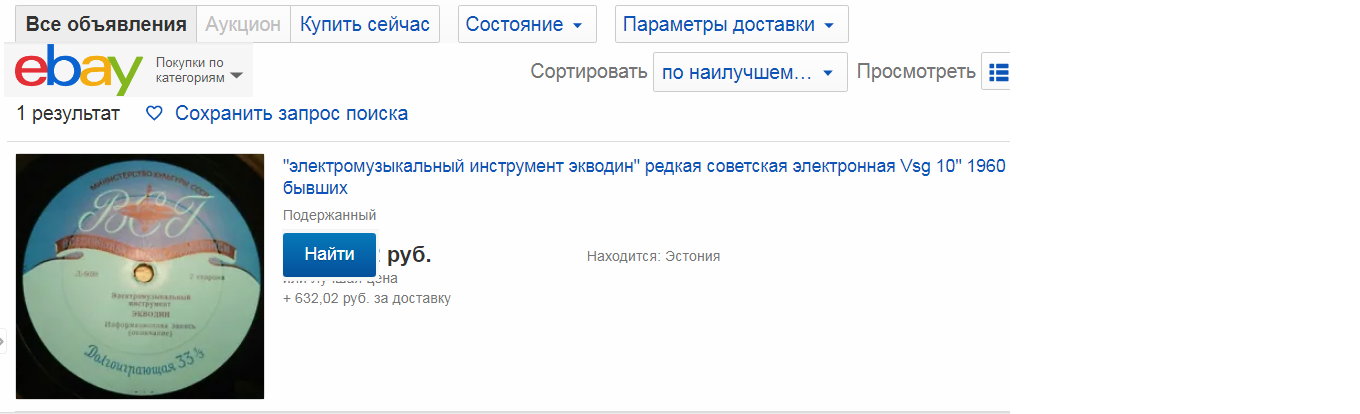
Task: Expand the Параметры доставки dropdown
Action: coord(731,25)
